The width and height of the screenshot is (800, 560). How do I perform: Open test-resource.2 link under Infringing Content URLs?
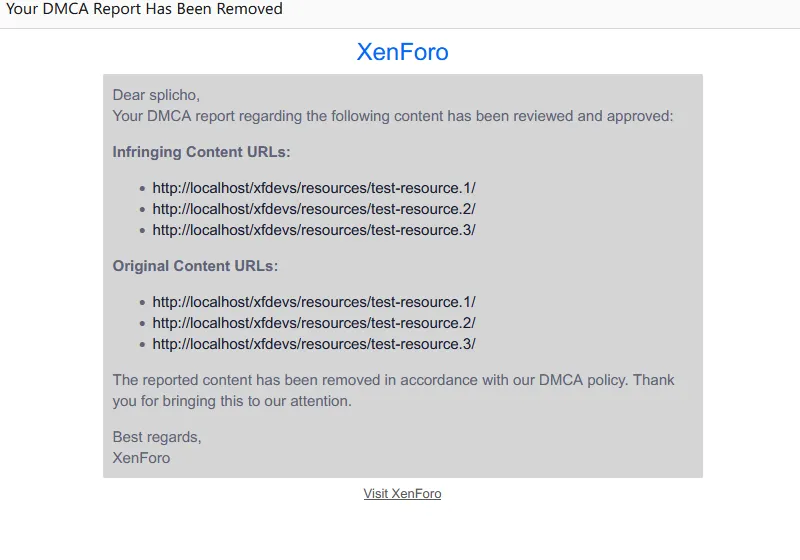coord(313,209)
